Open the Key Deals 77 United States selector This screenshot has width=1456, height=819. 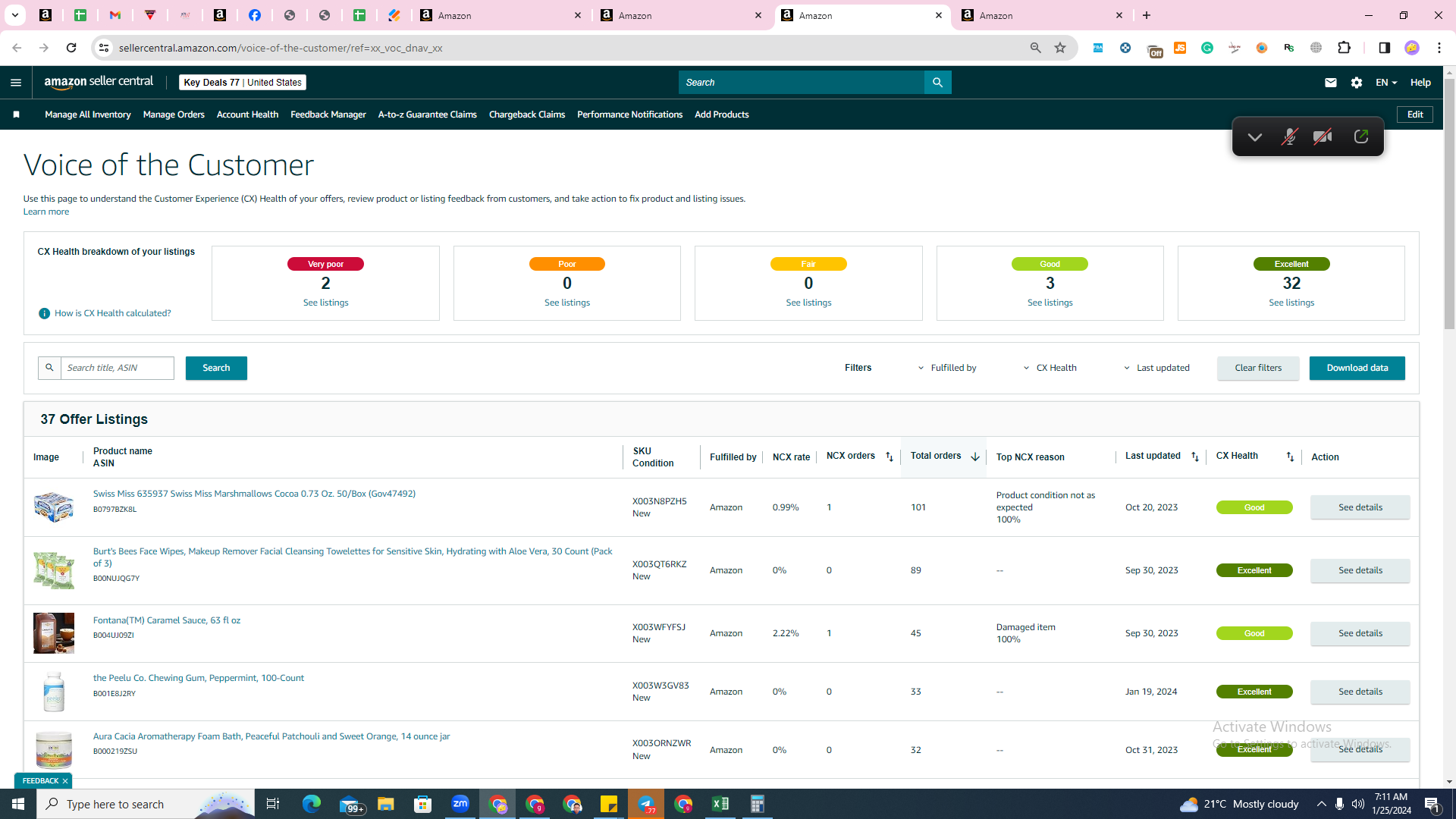tap(243, 83)
